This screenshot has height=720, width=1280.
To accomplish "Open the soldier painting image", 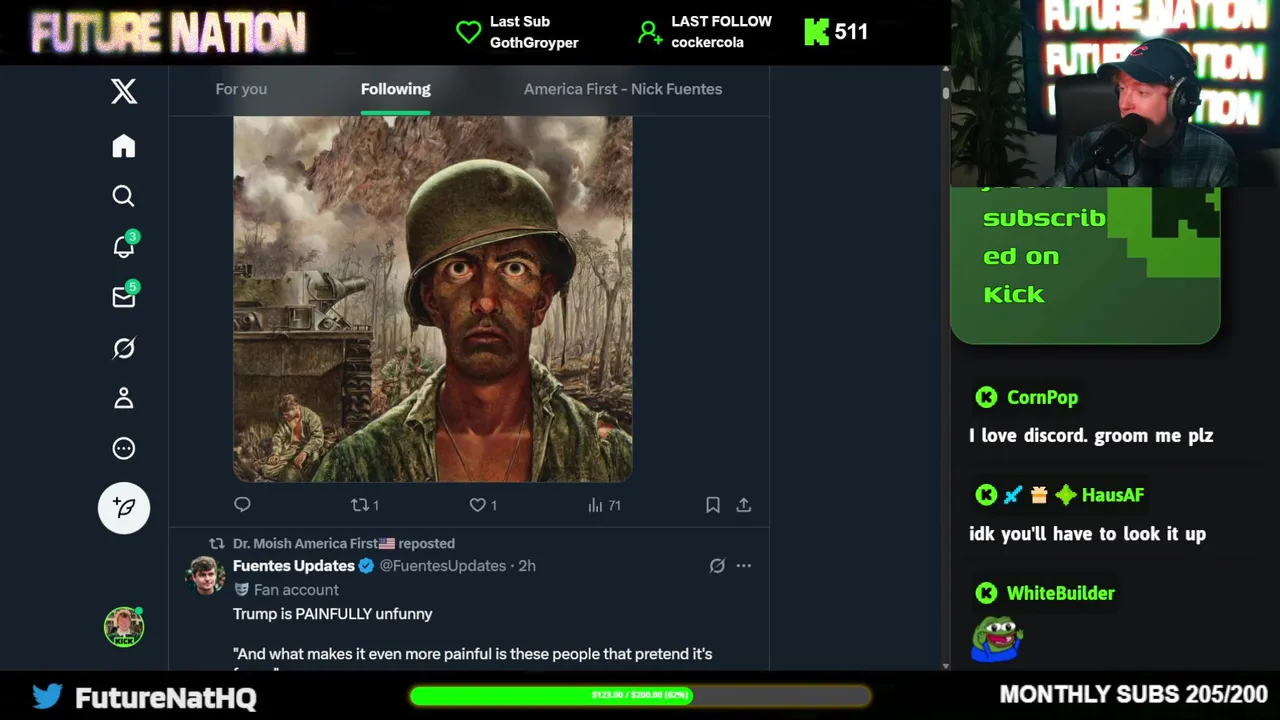I will tap(433, 299).
